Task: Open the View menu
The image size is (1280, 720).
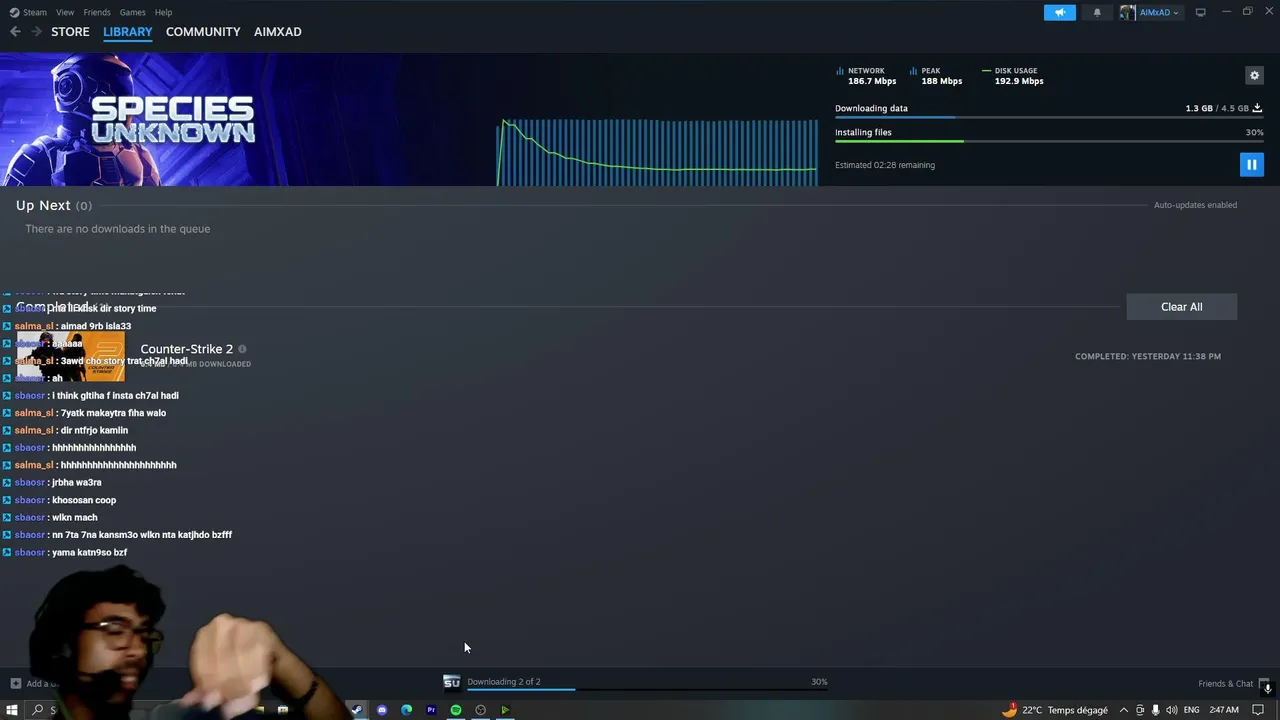Action: click(x=65, y=12)
